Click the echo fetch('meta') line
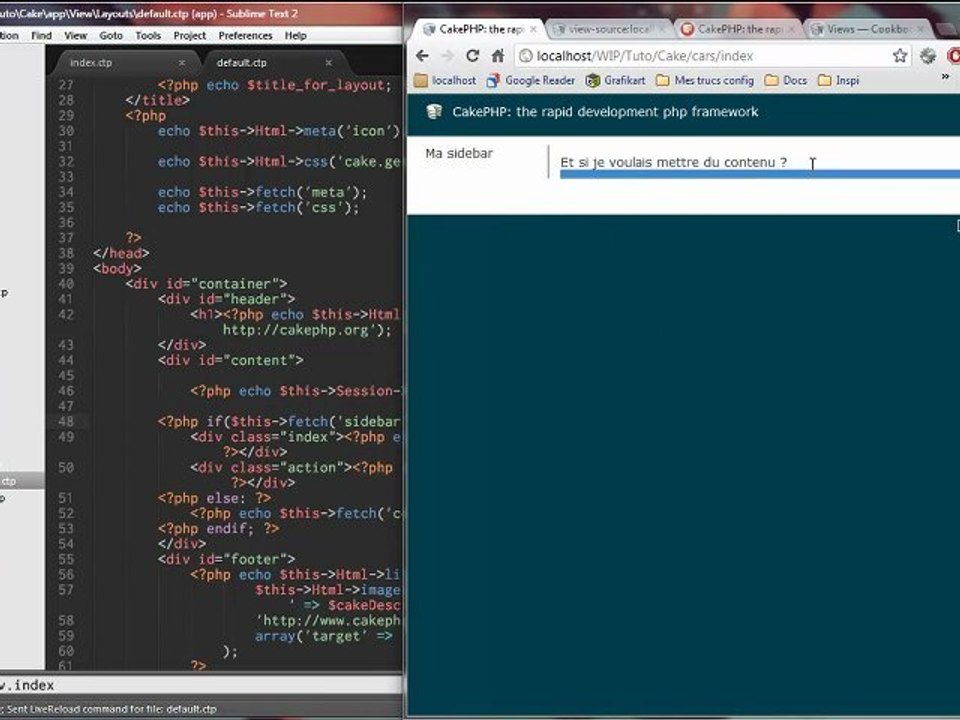960x720 pixels. pos(262,192)
